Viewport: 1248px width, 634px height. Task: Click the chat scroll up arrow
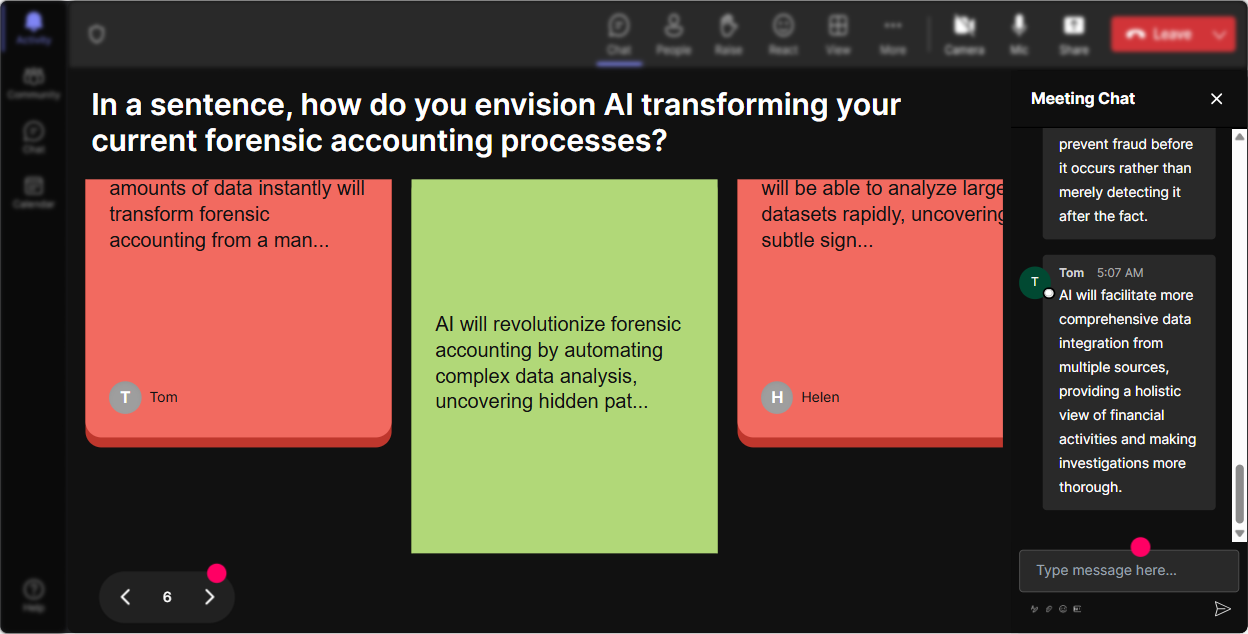point(1240,136)
